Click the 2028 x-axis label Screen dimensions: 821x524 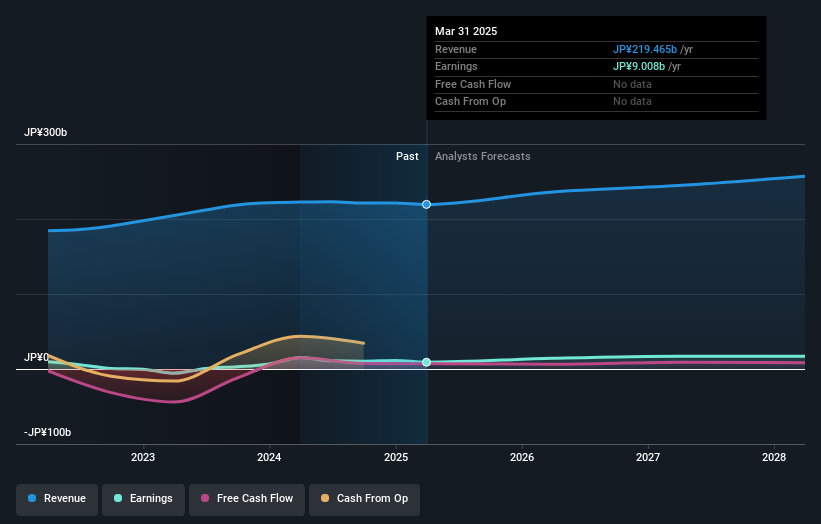point(774,457)
